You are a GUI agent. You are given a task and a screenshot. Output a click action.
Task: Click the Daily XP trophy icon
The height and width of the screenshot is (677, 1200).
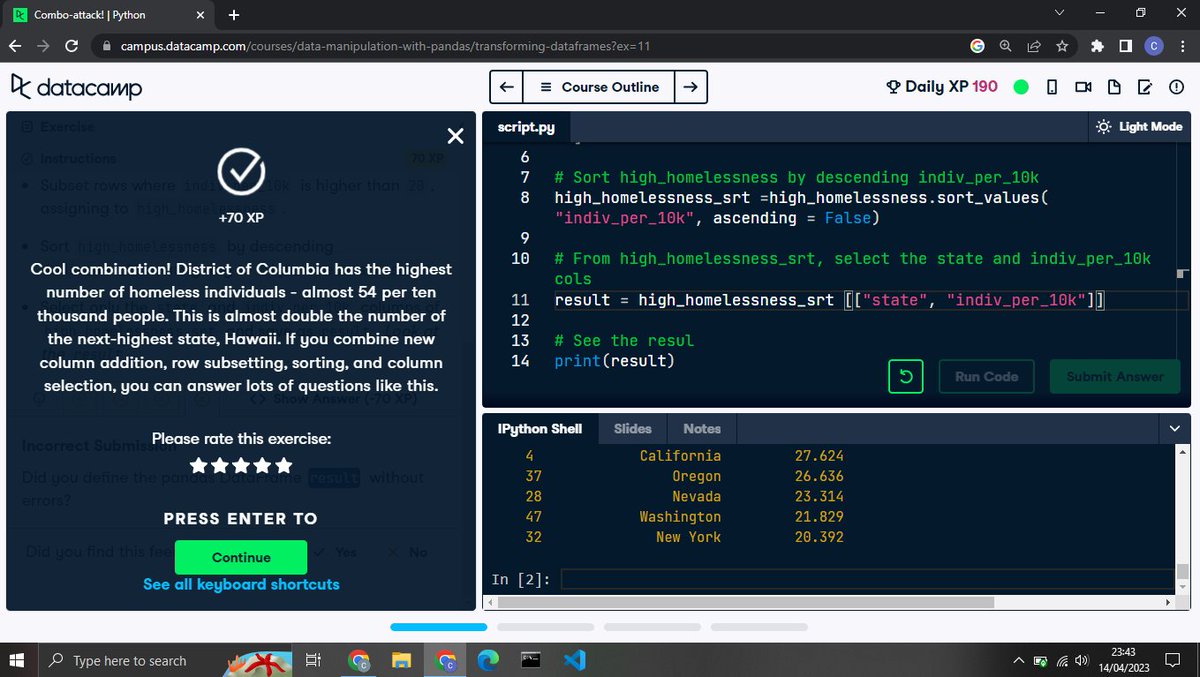coord(894,87)
